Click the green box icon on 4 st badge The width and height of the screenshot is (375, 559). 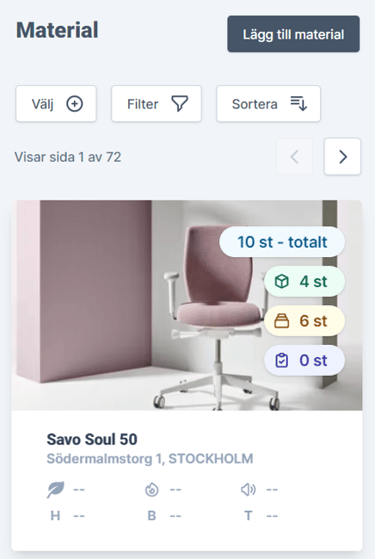pyautogui.click(x=281, y=282)
